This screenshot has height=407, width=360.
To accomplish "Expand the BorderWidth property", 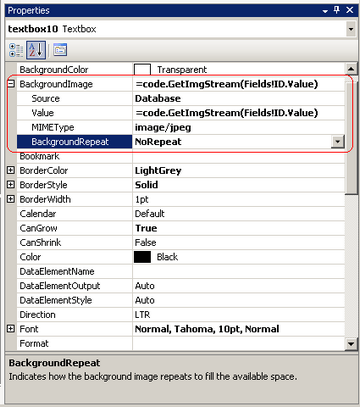I will pos(11,199).
